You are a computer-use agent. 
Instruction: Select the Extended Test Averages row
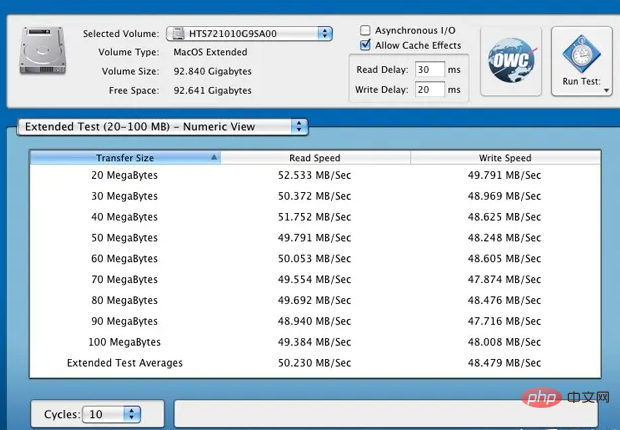coord(315,363)
